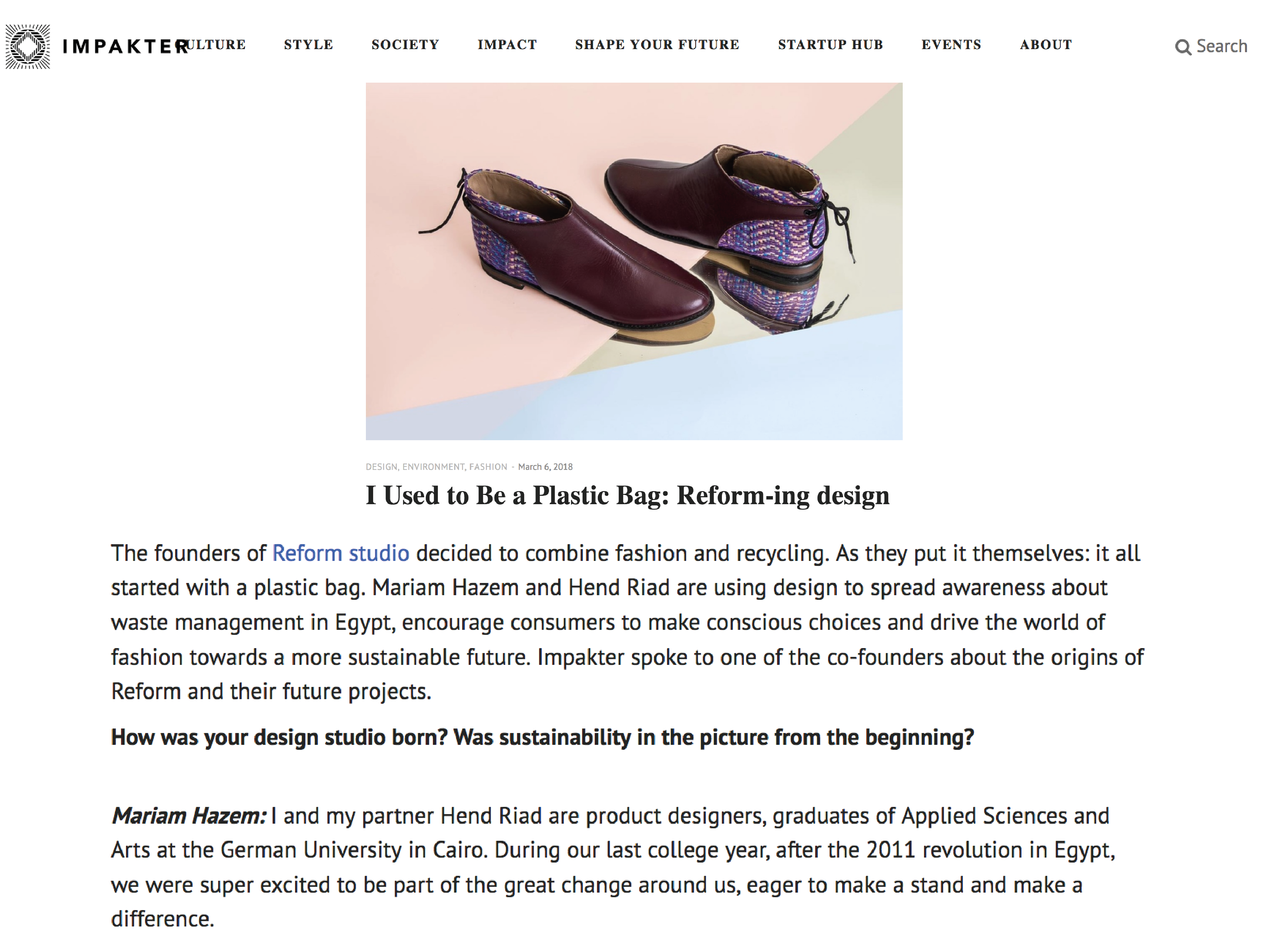Image resolution: width=1269 pixels, height=952 pixels.
Task: Open the Style navigation item
Action: click(x=309, y=45)
